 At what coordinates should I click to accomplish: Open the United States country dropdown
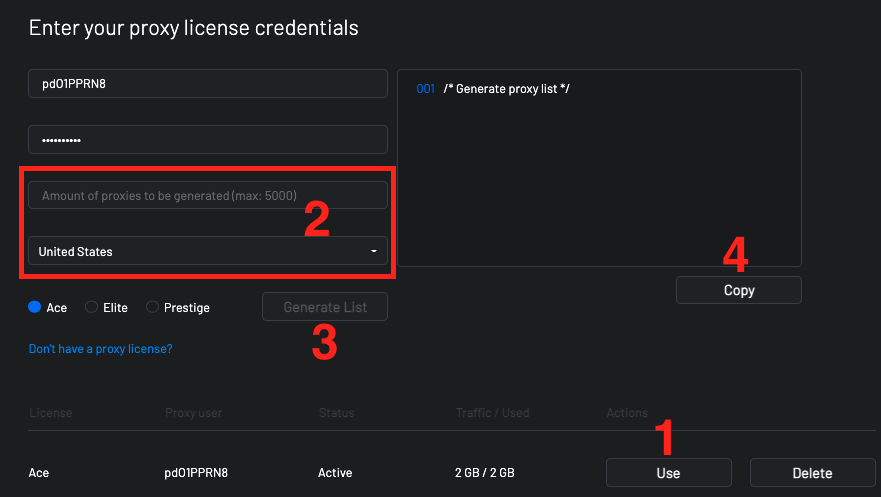point(208,251)
